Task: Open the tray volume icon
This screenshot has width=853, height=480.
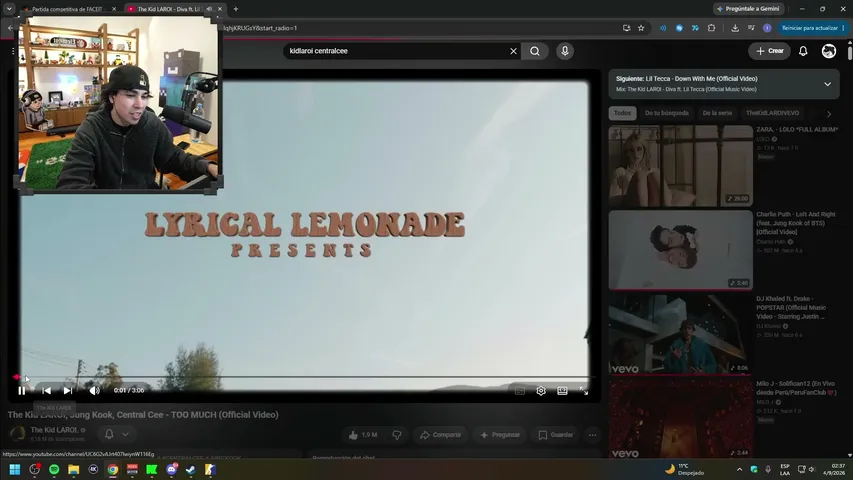Action: tap(812, 469)
